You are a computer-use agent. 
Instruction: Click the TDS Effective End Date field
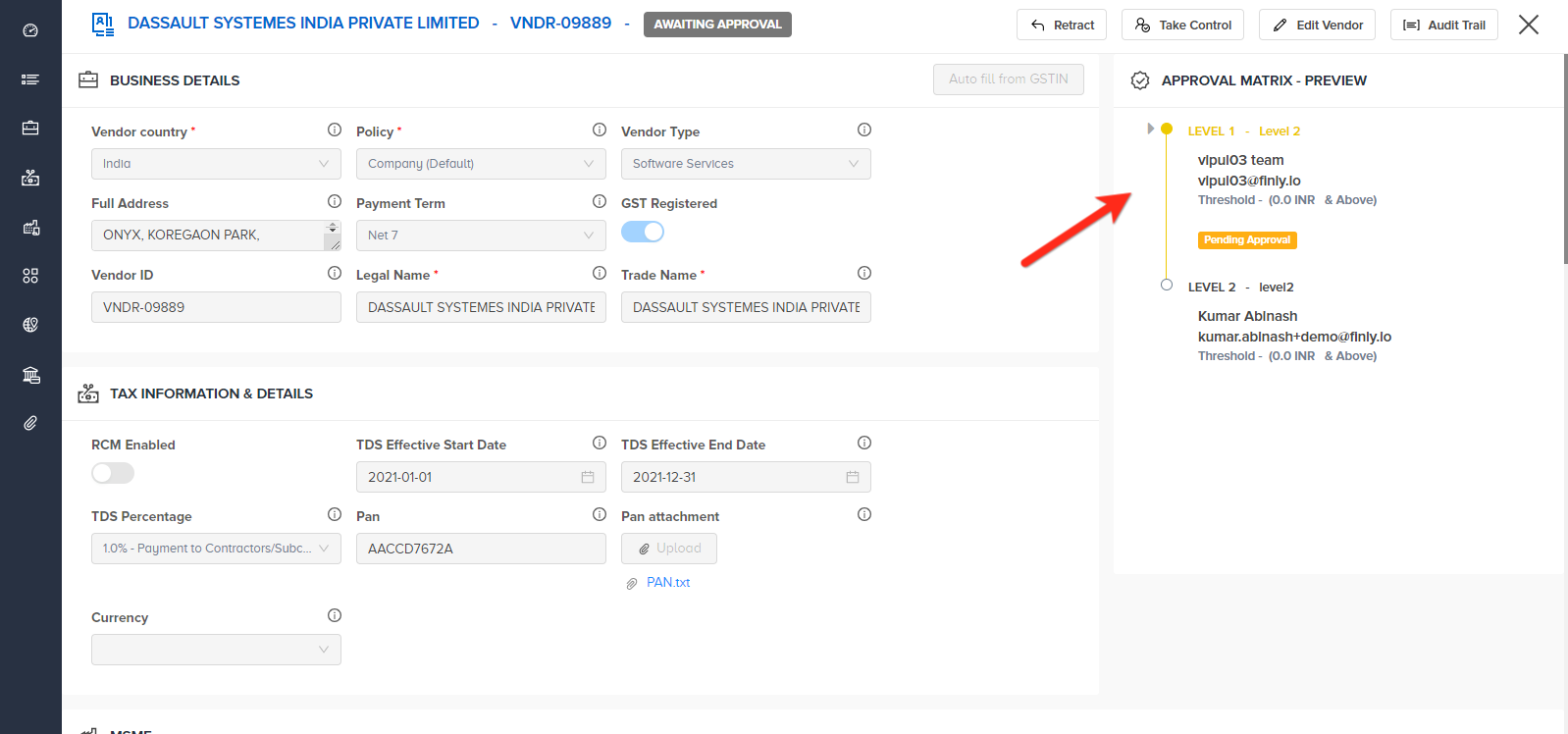point(746,477)
